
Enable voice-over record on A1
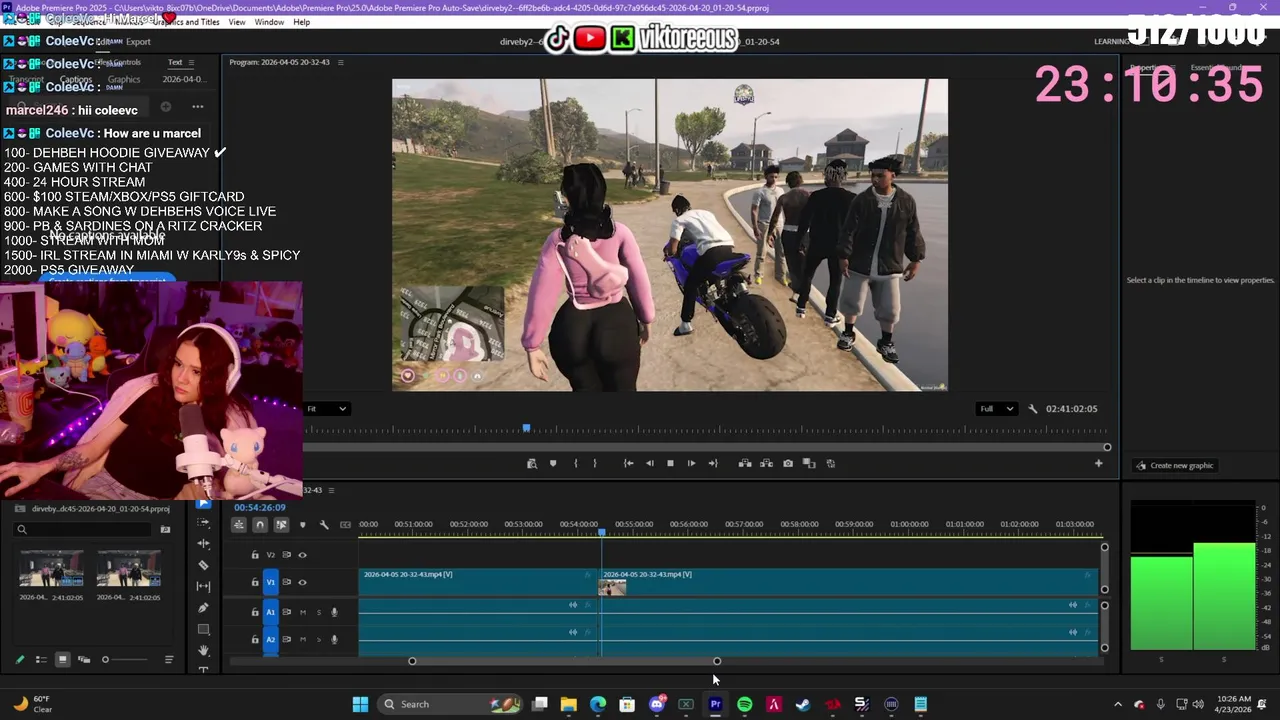coord(335,612)
